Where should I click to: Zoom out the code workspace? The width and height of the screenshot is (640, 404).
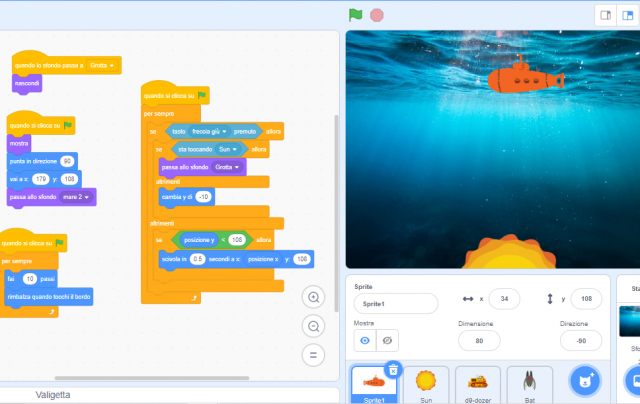(313, 326)
